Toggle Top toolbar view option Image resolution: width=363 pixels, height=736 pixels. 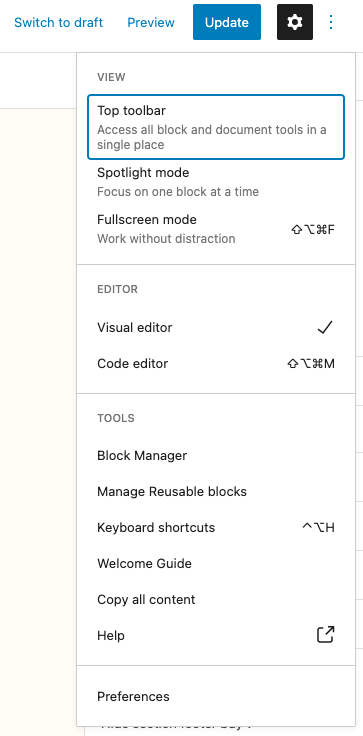[x=216, y=127]
